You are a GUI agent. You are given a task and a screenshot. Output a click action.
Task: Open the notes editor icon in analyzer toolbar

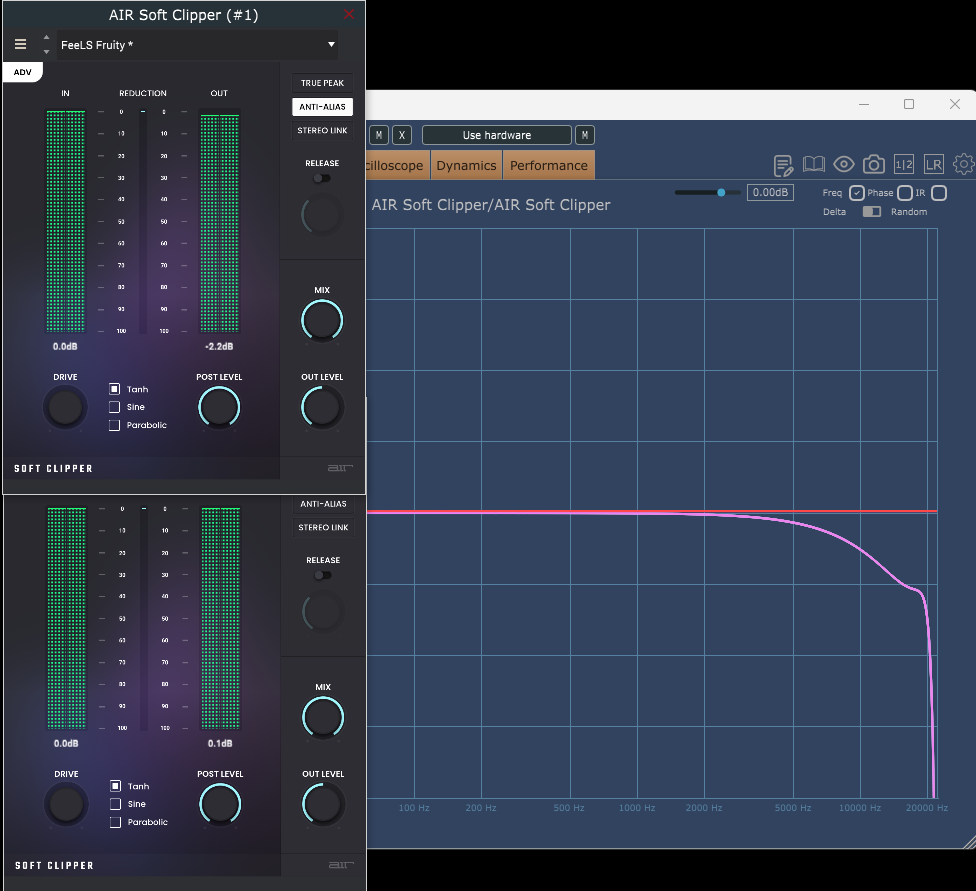click(783, 165)
